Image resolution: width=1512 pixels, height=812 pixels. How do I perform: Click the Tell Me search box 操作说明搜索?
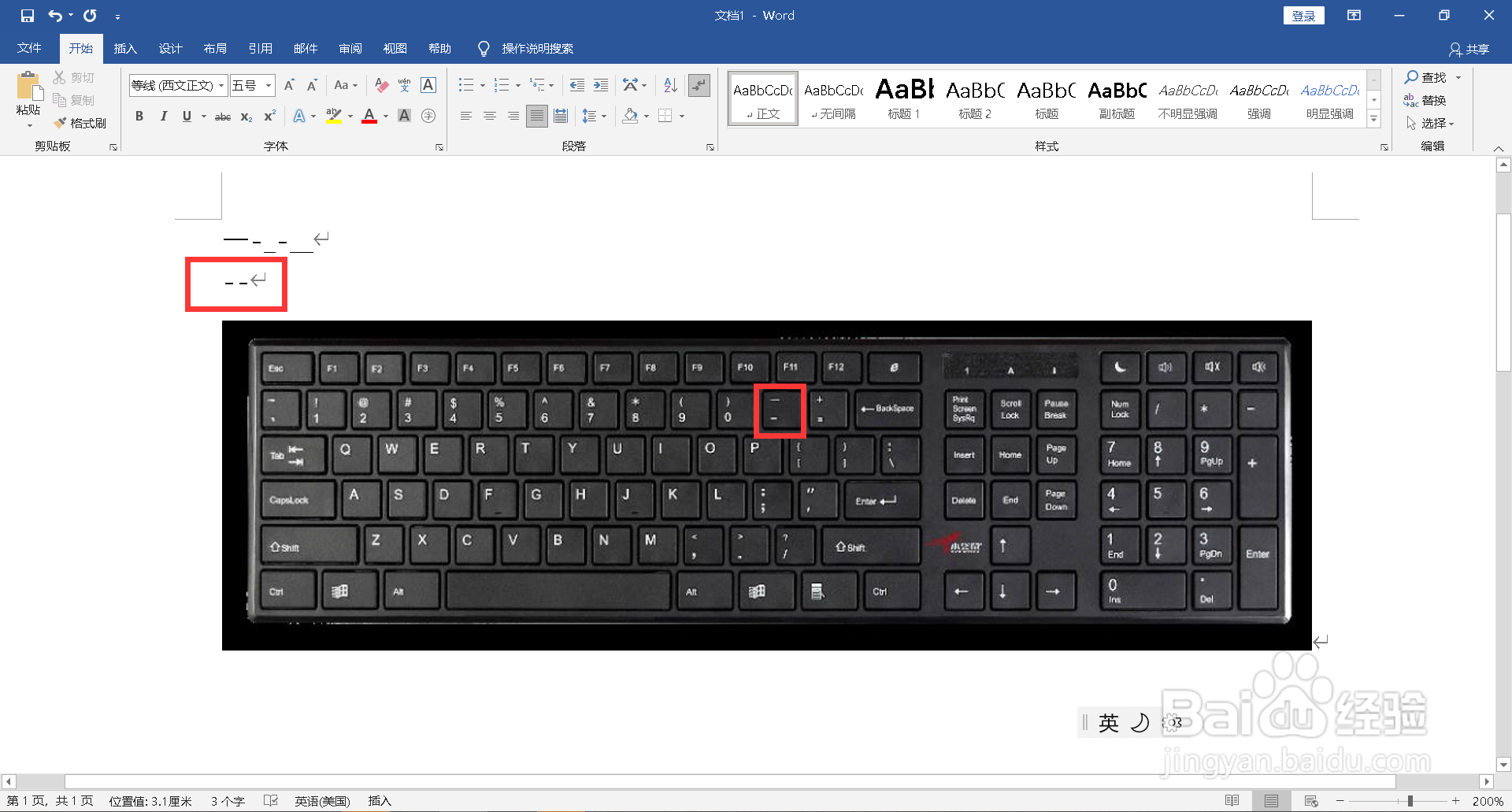[x=537, y=48]
